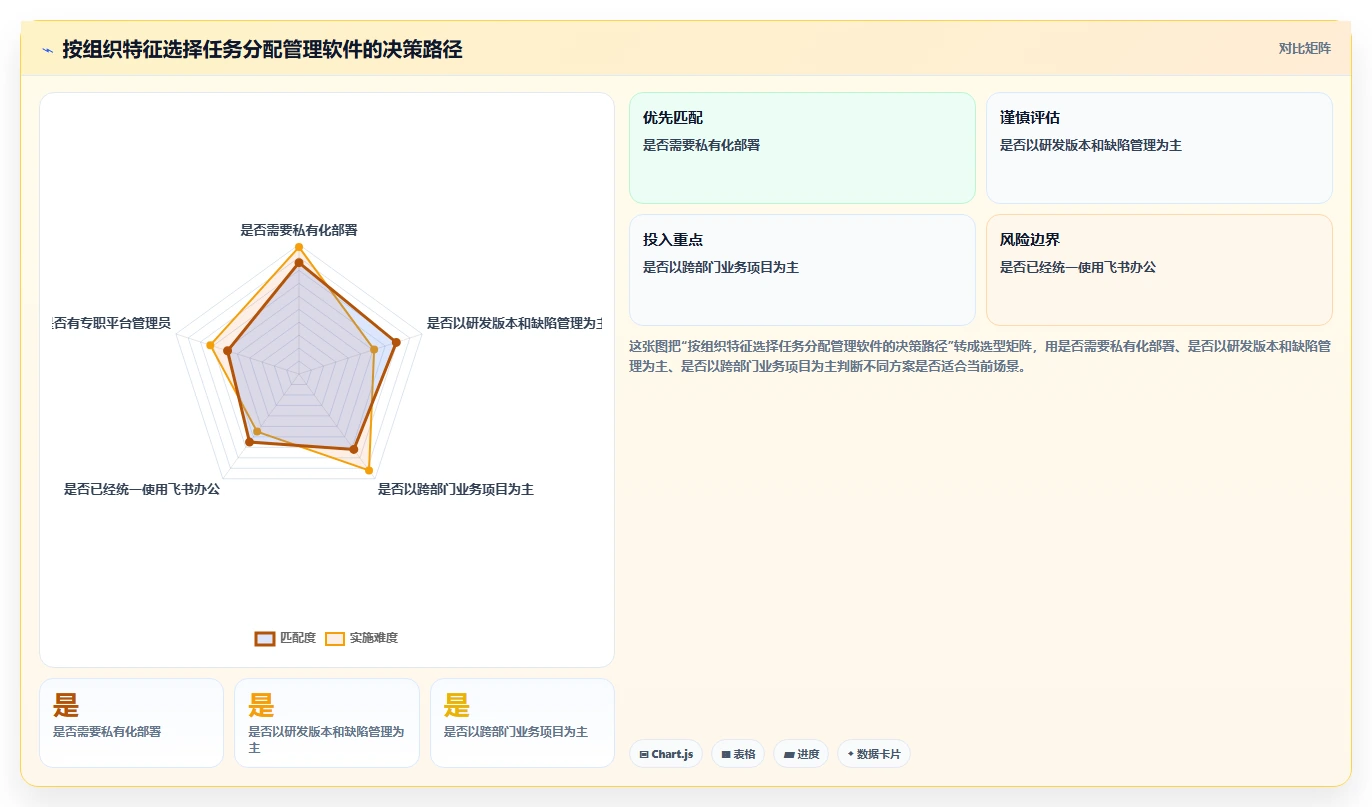Click the 表格 tag

(x=738, y=754)
